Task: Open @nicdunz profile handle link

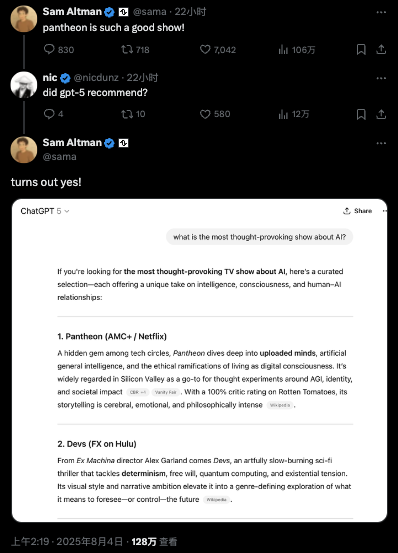Action: coord(96,78)
